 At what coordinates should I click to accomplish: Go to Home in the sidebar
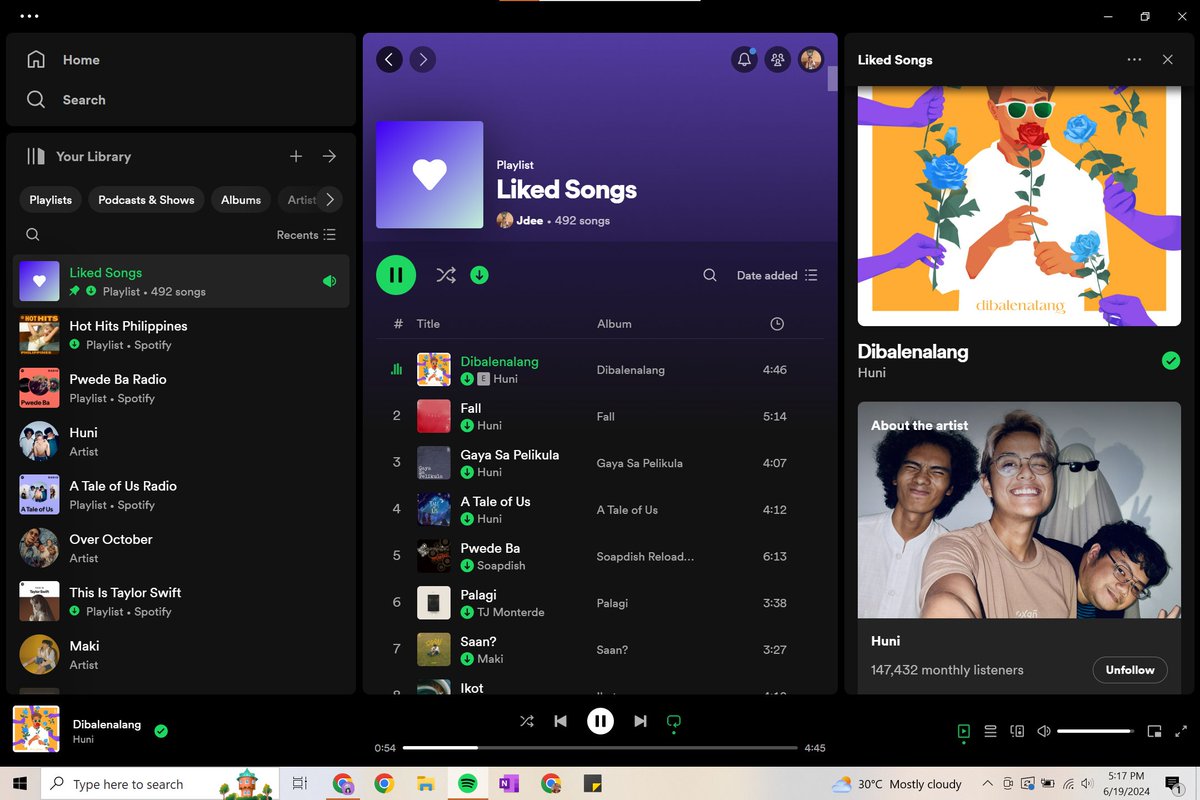[x=63, y=60]
